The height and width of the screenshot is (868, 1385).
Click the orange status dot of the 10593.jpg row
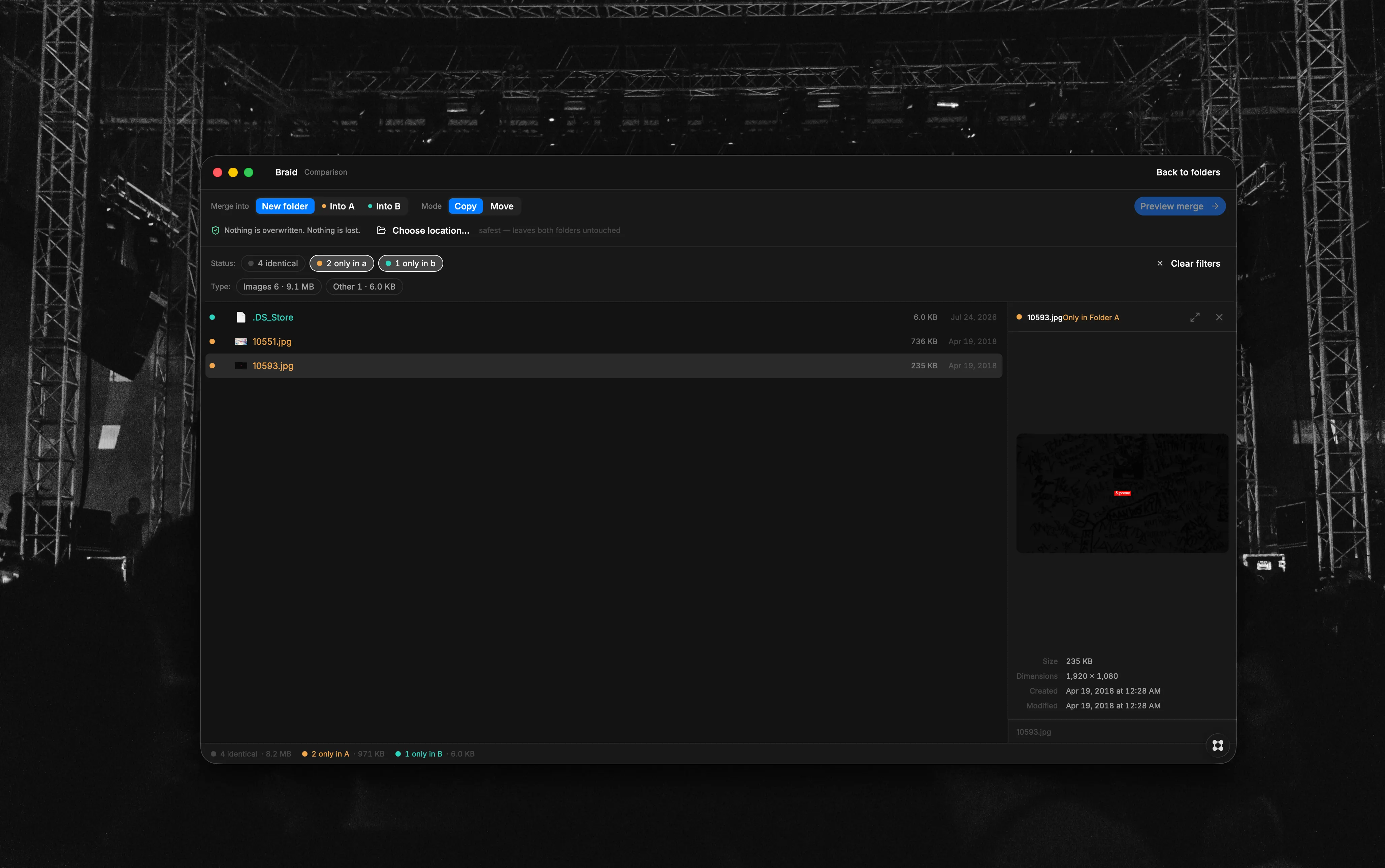coord(213,366)
